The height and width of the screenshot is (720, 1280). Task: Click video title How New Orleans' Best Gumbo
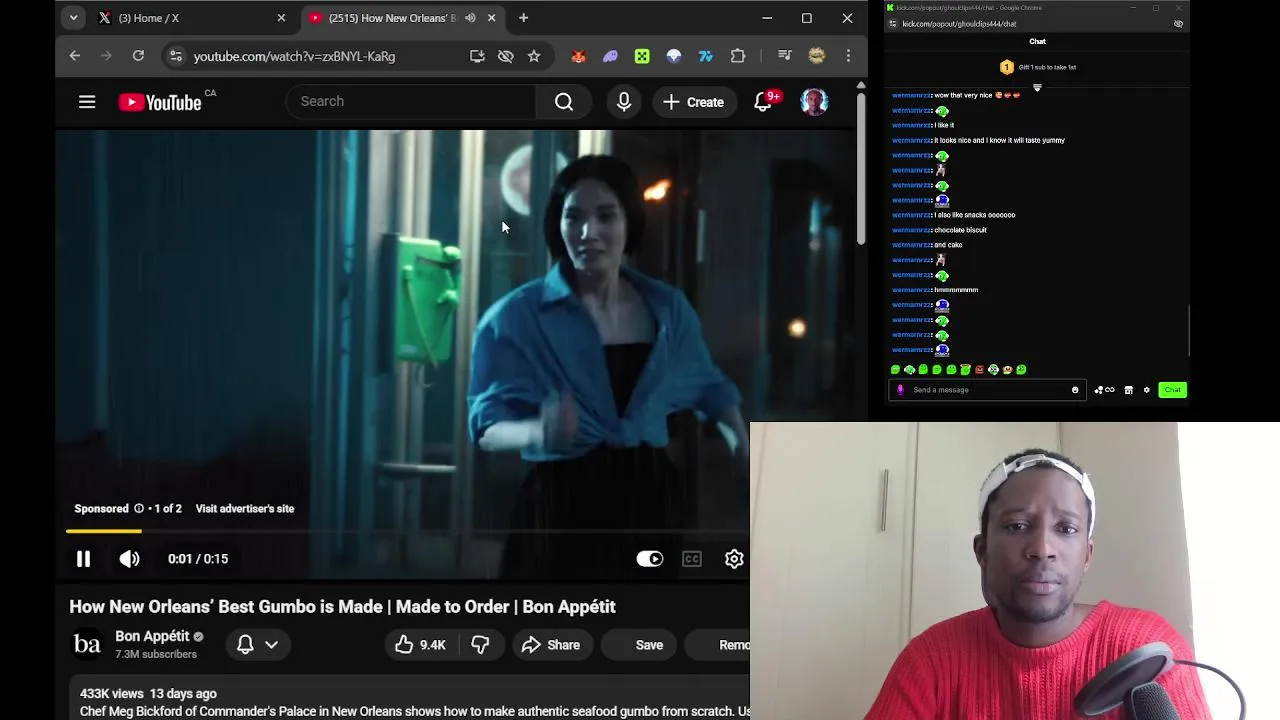coord(342,607)
